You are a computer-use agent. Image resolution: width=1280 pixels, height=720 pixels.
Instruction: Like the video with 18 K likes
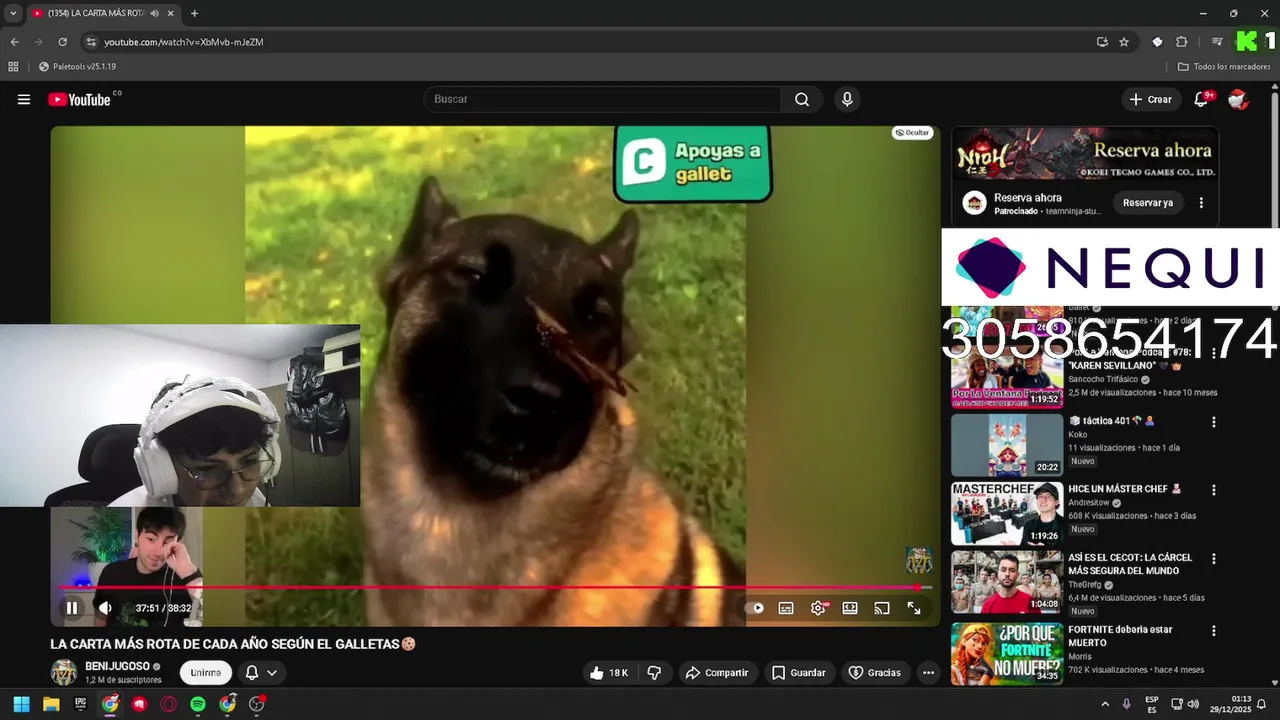coord(609,673)
